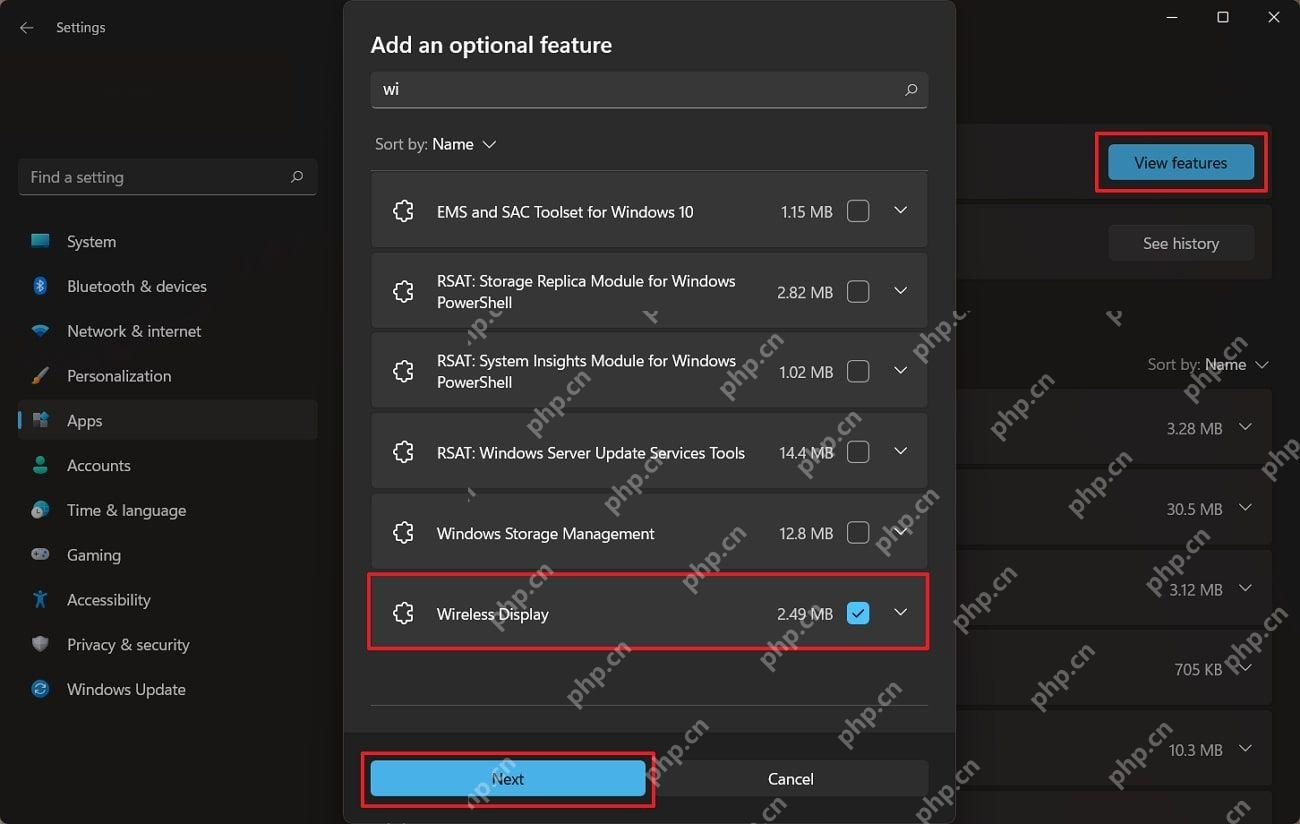The image size is (1300, 824).
Task: Click the Find a setting search field
Action: tap(168, 177)
